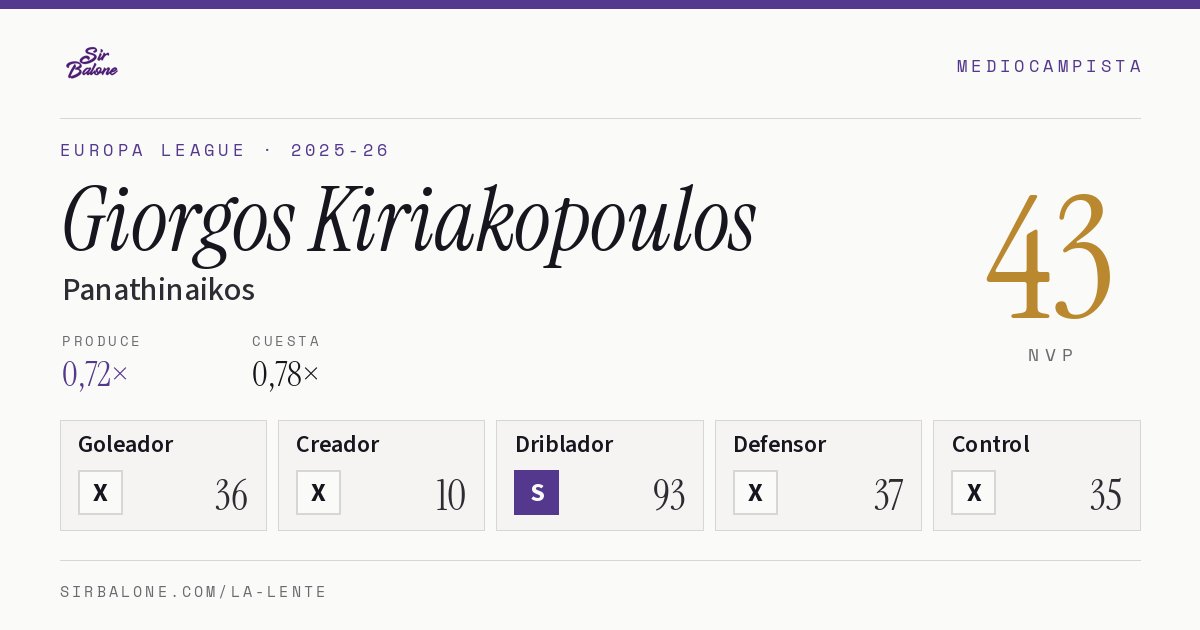Click the X grade badge under Goleador
Viewport: 1200px width, 630px height.
100,493
